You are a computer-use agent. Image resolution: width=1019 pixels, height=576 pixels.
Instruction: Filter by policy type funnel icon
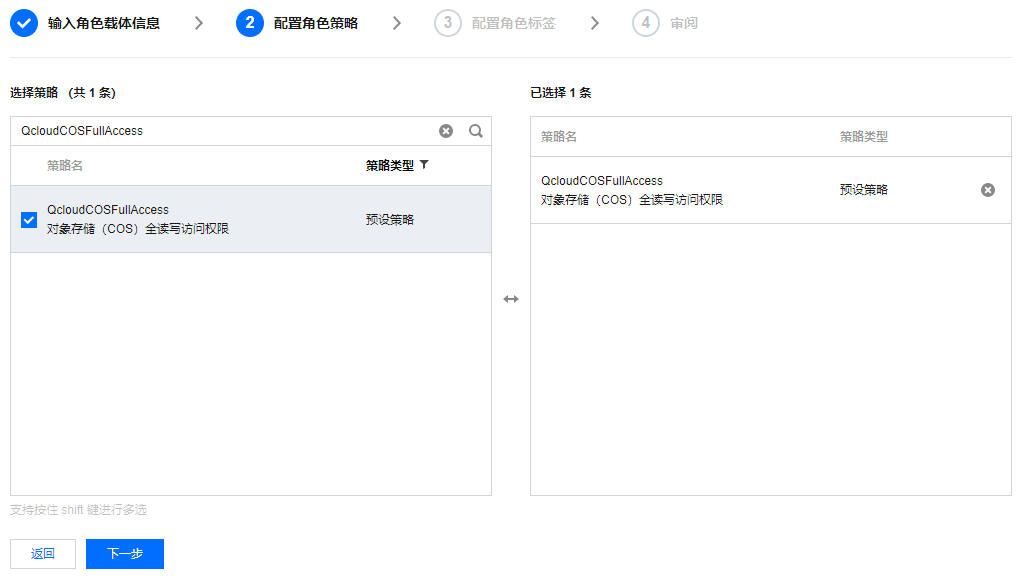(x=424, y=165)
